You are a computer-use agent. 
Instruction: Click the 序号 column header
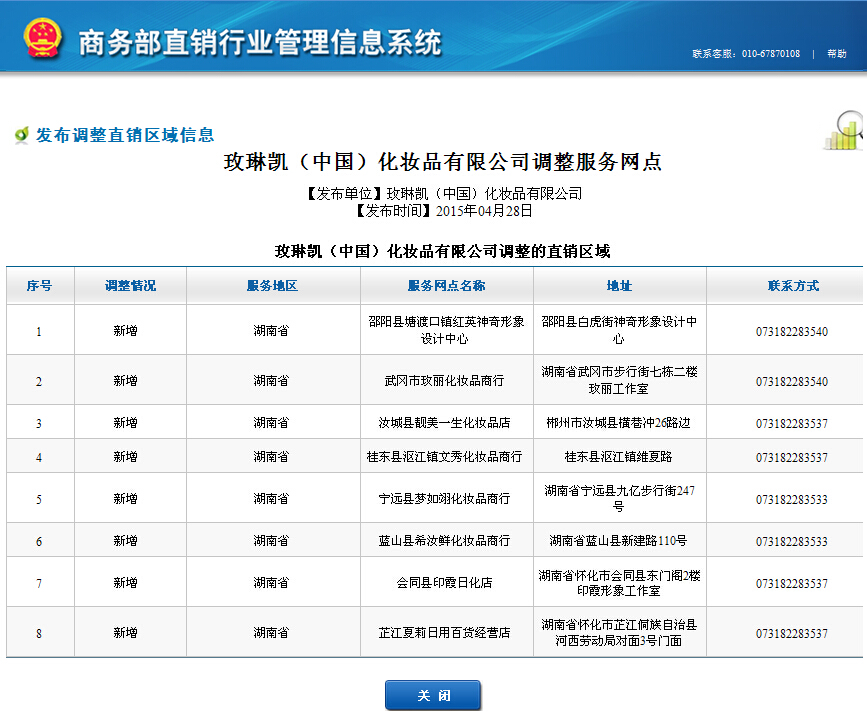(x=39, y=286)
